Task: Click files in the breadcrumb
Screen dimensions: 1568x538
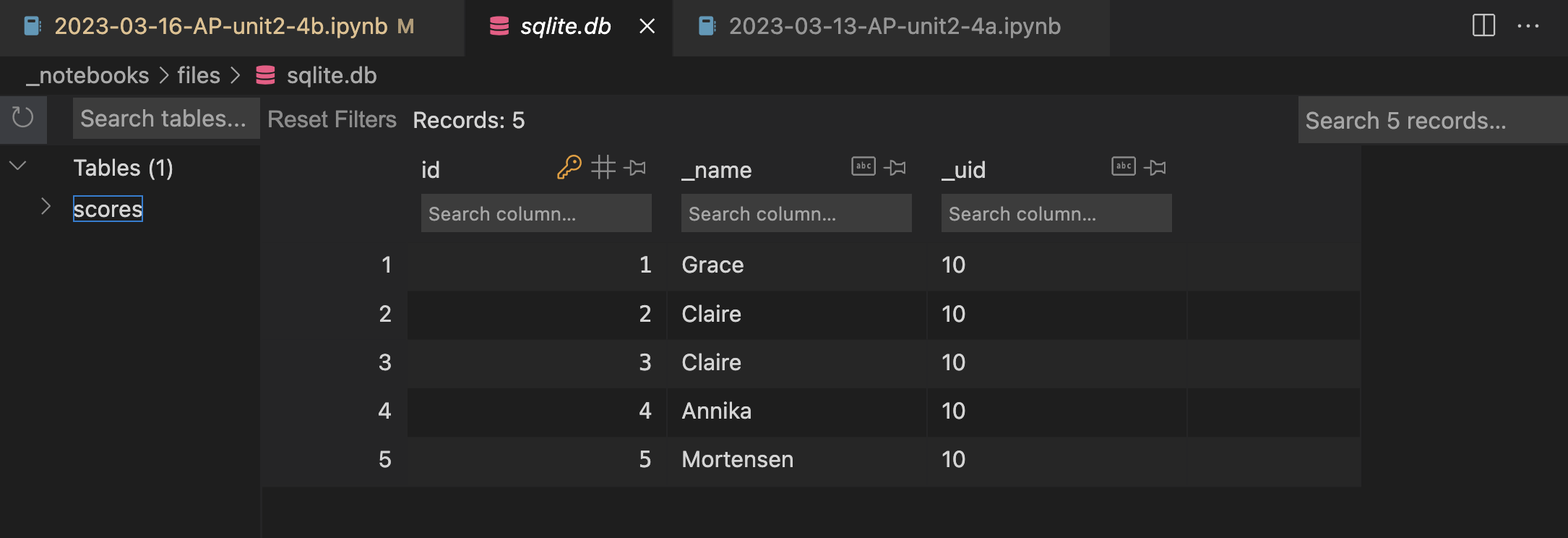Action: coord(199,75)
